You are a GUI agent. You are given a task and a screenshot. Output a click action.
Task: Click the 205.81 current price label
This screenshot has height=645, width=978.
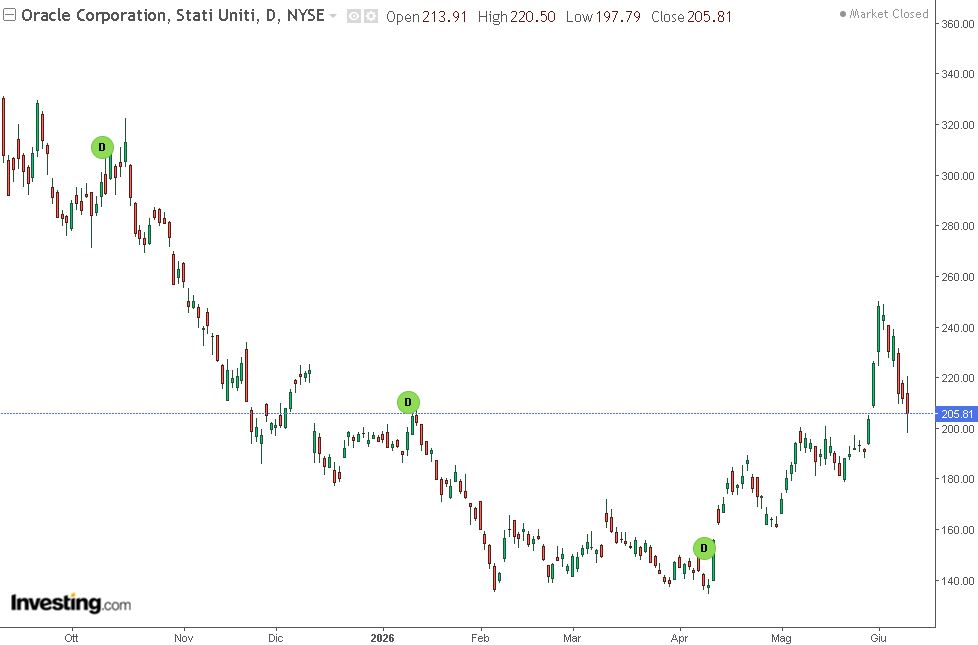click(957, 414)
